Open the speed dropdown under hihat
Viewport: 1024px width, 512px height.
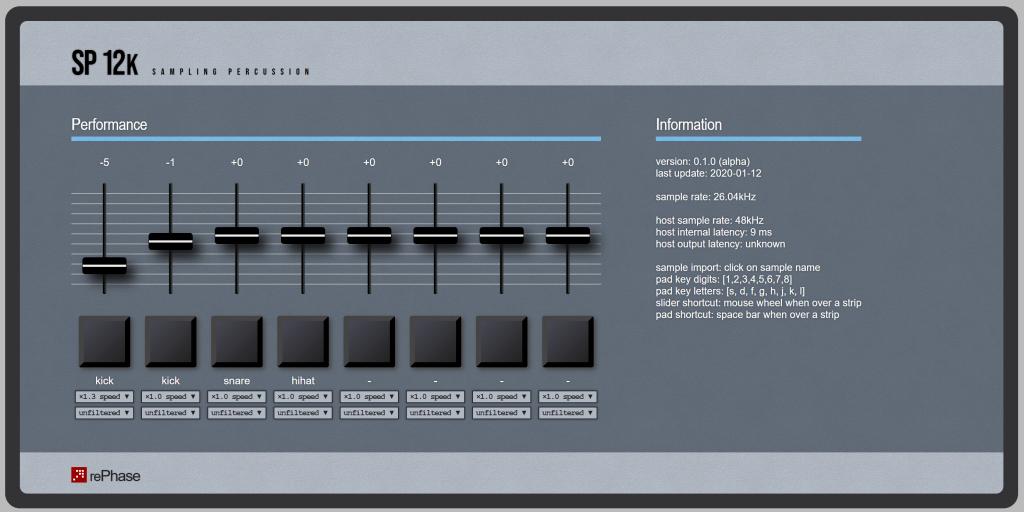(x=303, y=396)
